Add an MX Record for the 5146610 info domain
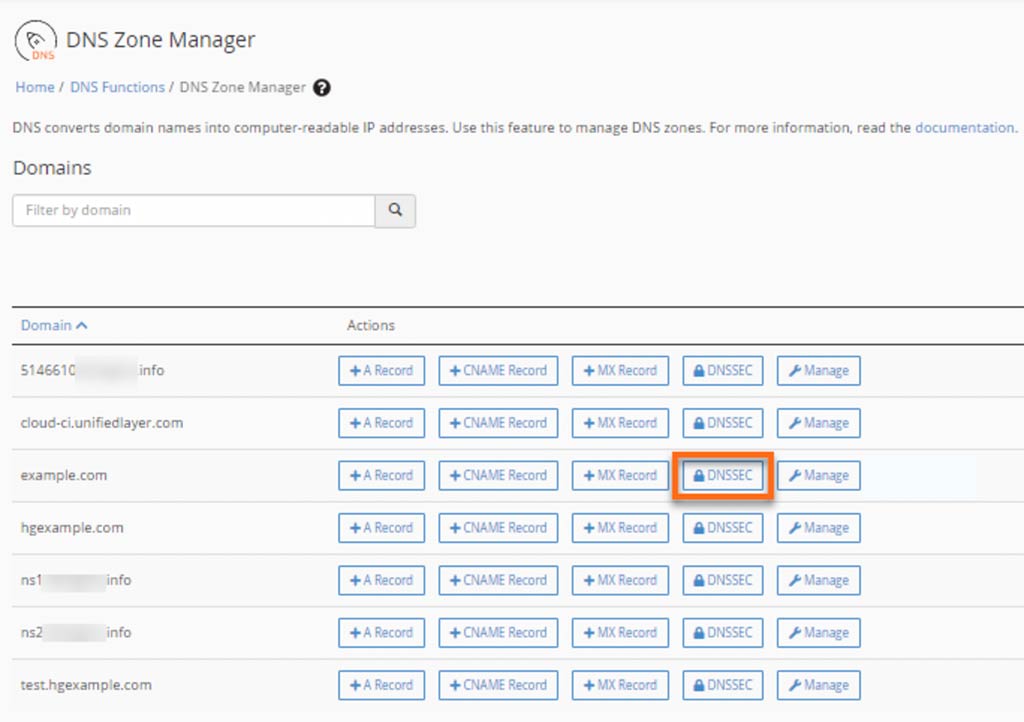 (619, 370)
